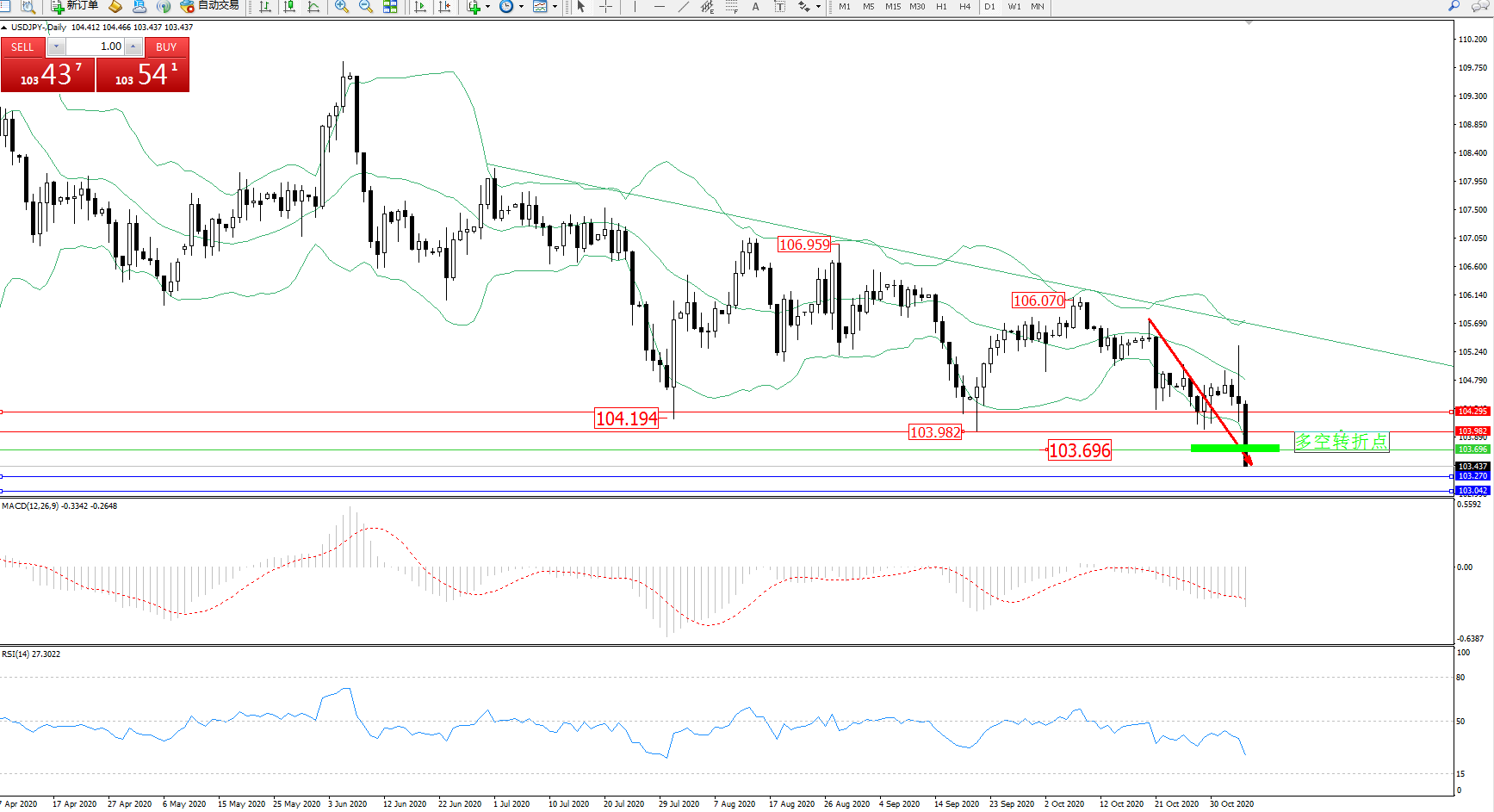Image resolution: width=1494 pixels, height=812 pixels.
Task: Switch chart to candlestick display
Action: [x=289, y=7]
